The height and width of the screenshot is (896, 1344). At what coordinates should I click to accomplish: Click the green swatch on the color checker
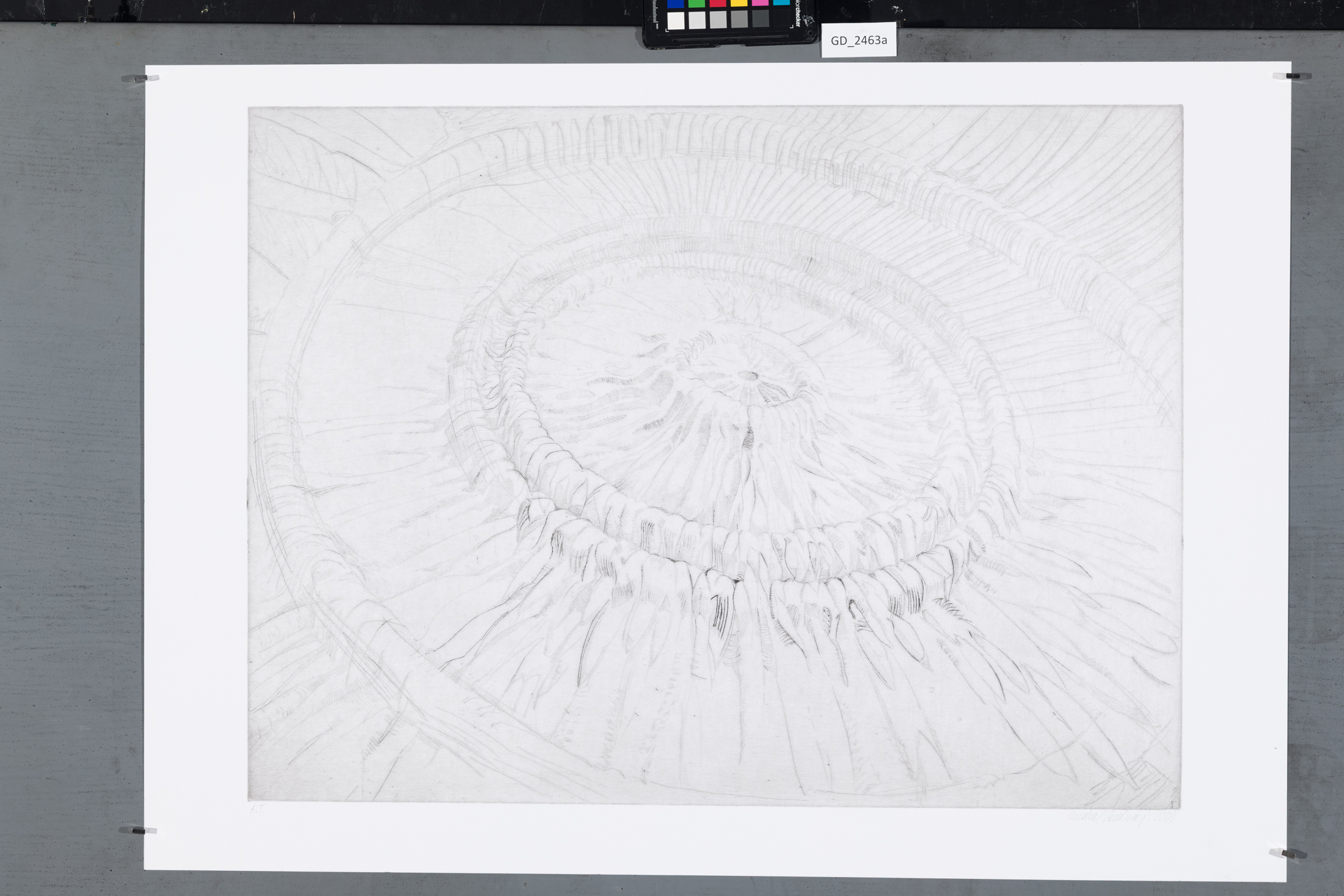[x=696, y=4]
